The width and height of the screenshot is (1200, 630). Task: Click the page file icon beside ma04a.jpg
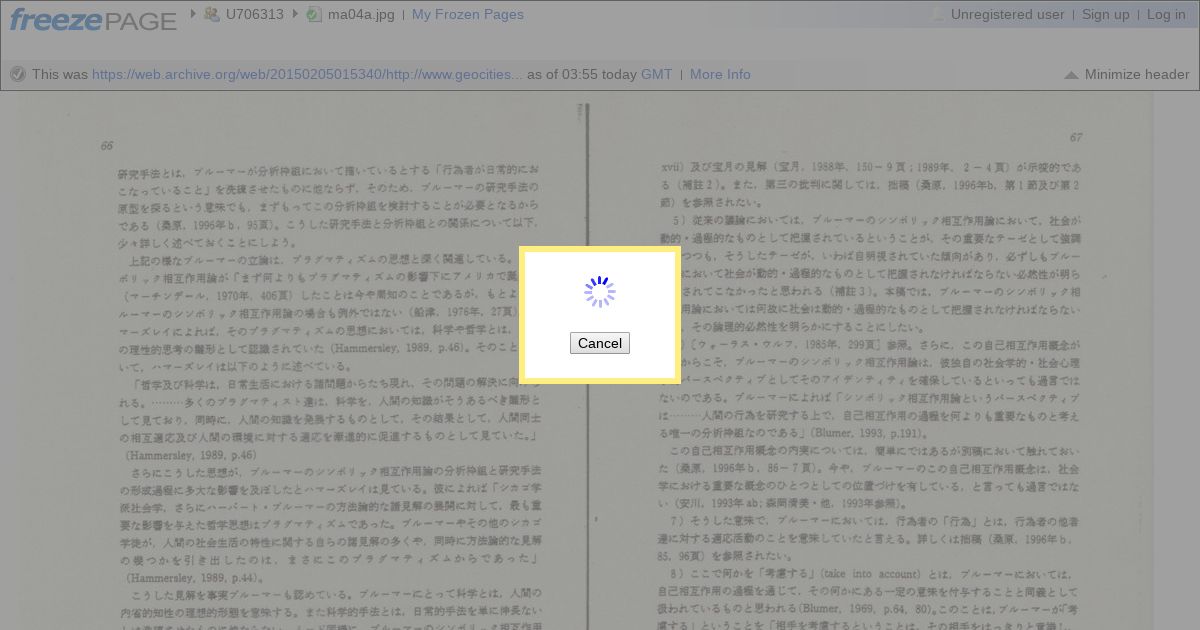(314, 14)
